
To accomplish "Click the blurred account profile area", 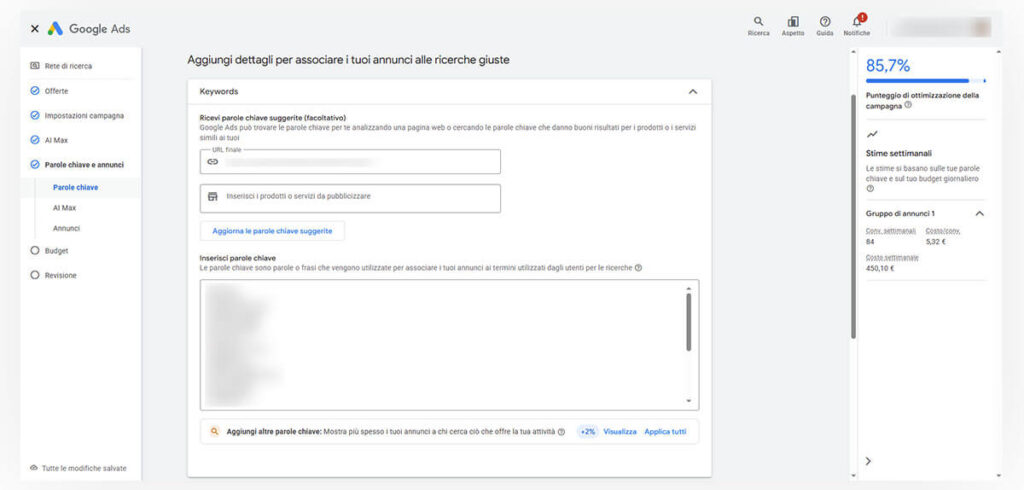I will click(x=941, y=27).
